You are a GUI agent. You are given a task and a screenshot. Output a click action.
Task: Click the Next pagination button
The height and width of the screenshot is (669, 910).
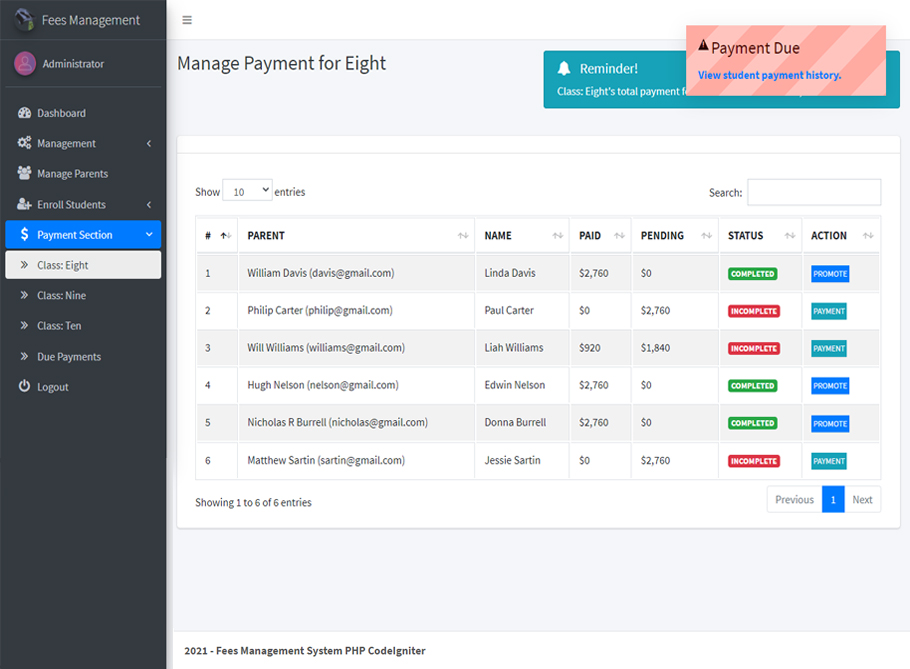click(862, 500)
